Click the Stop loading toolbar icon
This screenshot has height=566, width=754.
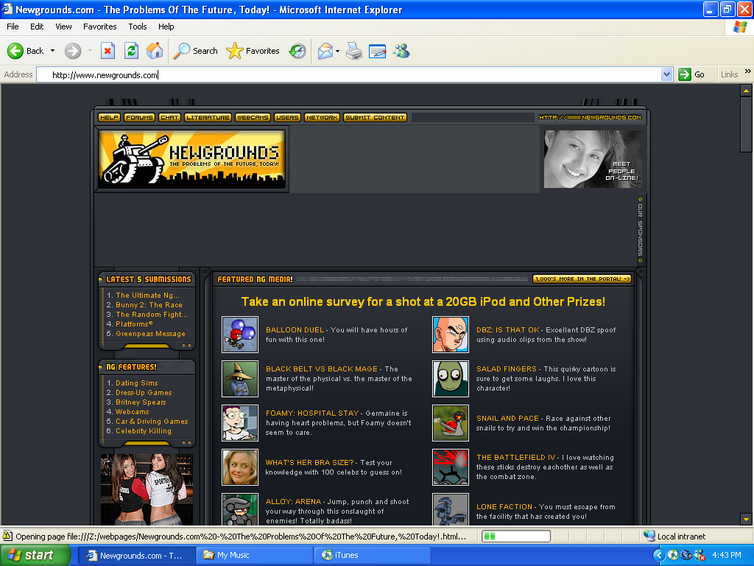(108, 51)
